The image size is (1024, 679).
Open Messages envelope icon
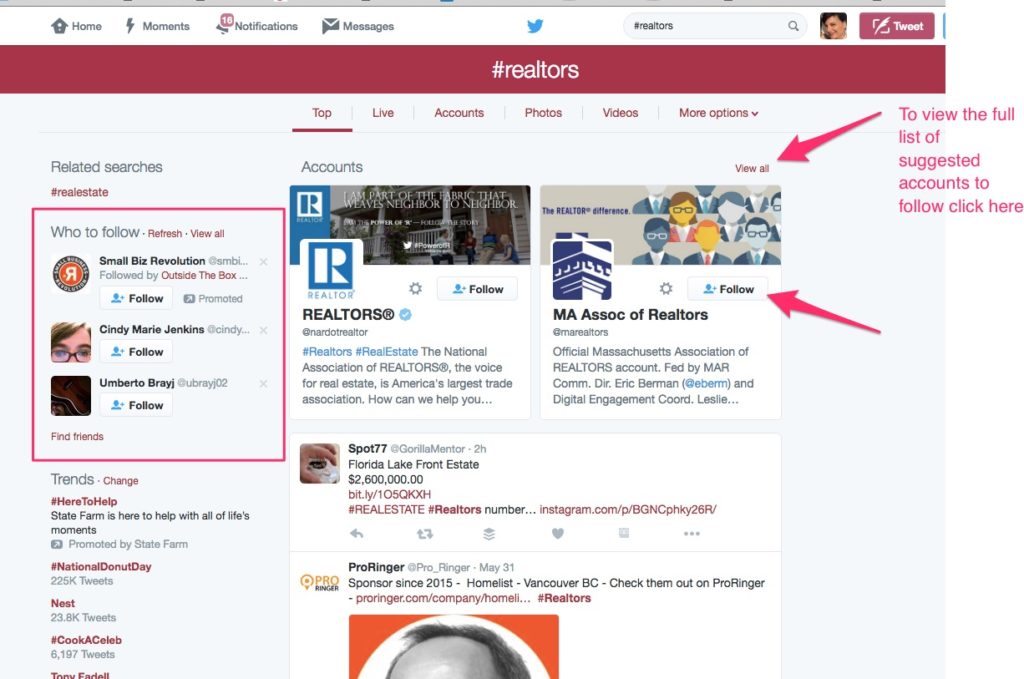[330, 25]
